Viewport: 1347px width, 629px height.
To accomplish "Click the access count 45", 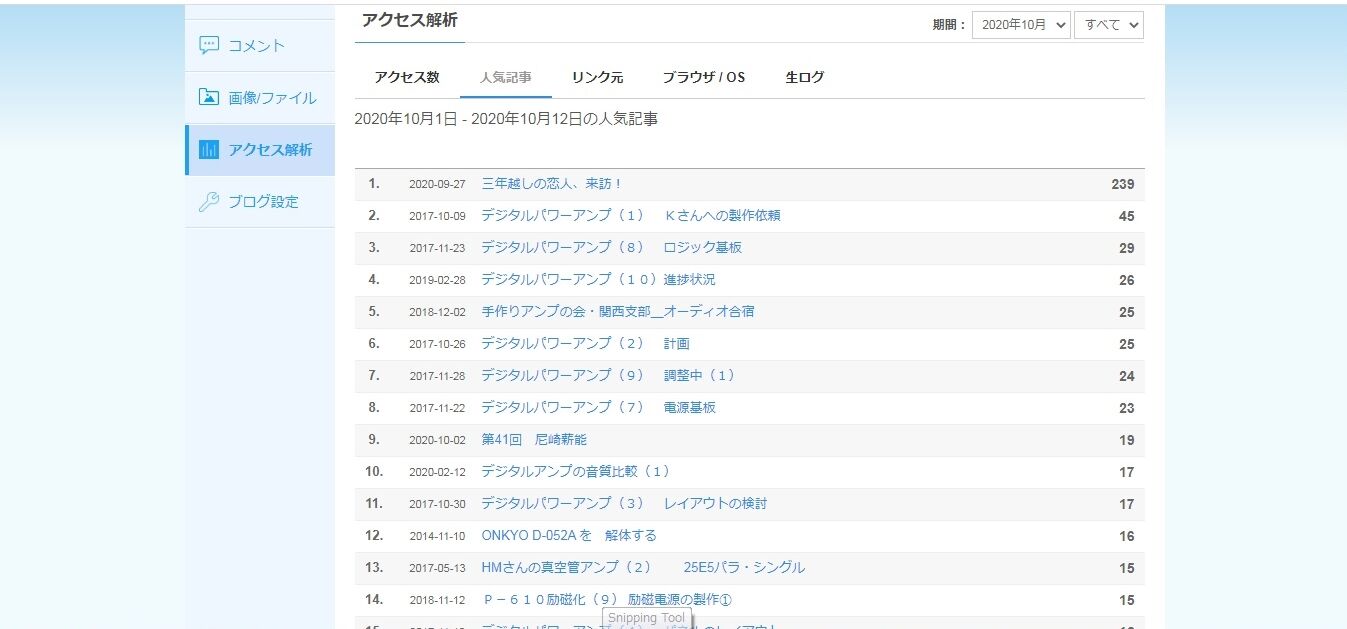I will [1127, 216].
